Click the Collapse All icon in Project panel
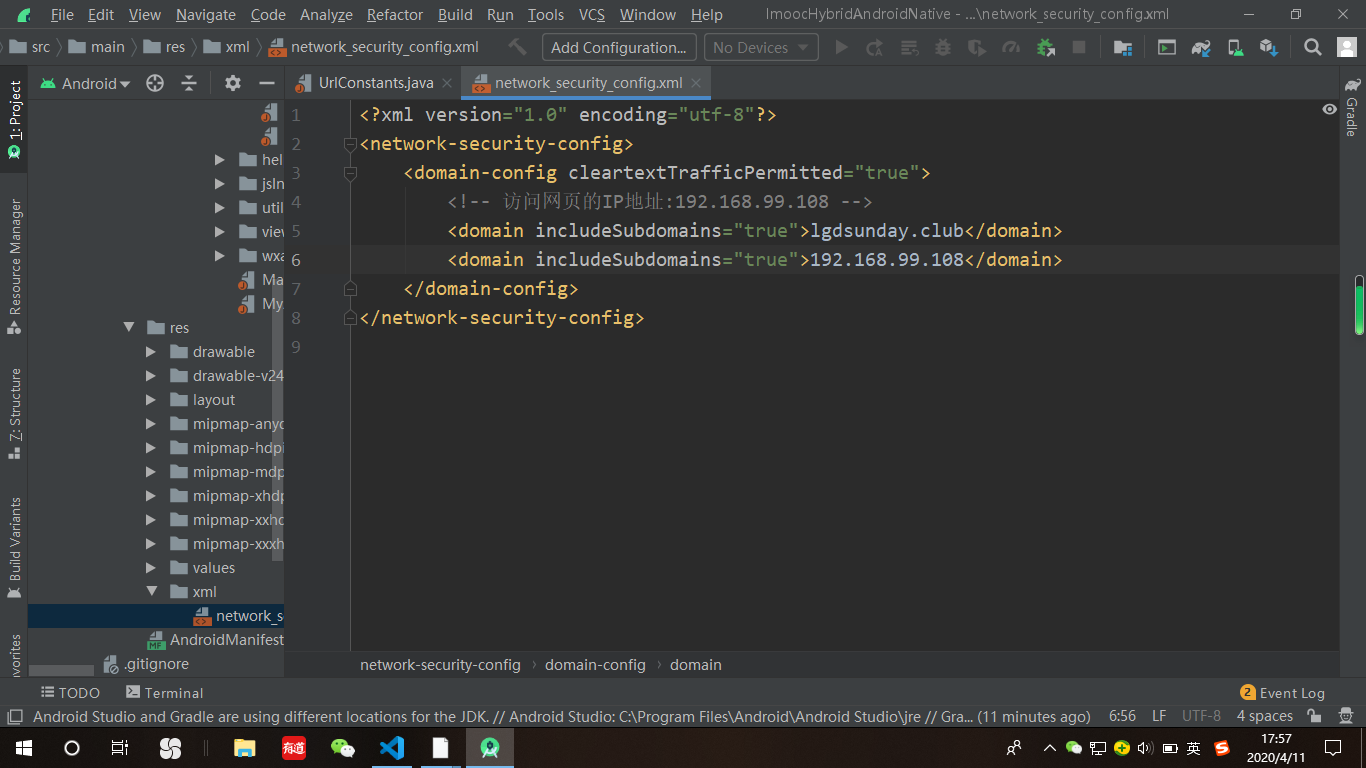Screen dimensions: 1366x768 [189, 84]
